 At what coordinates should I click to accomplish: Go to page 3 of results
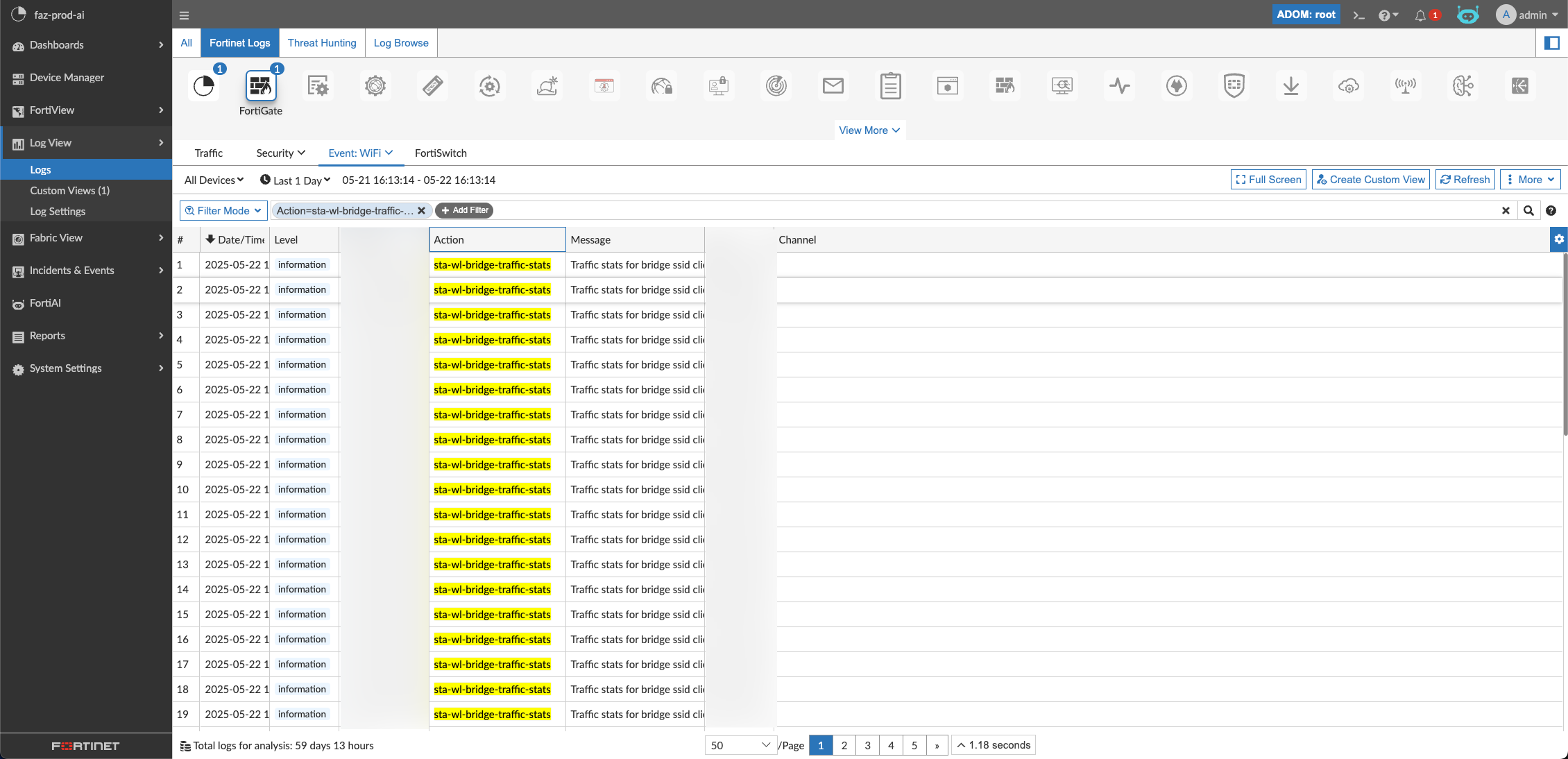867,744
